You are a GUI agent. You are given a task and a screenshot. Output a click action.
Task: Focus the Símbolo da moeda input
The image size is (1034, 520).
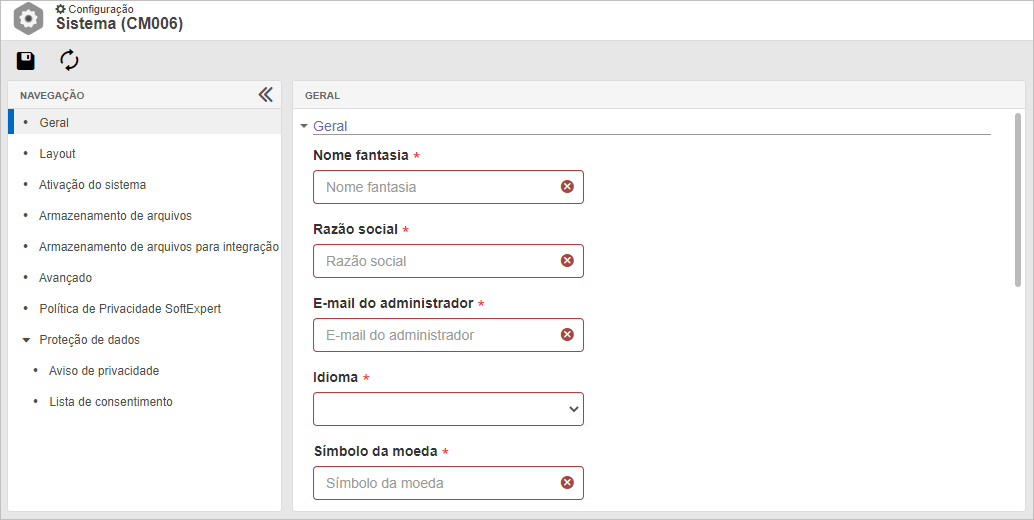(x=448, y=482)
